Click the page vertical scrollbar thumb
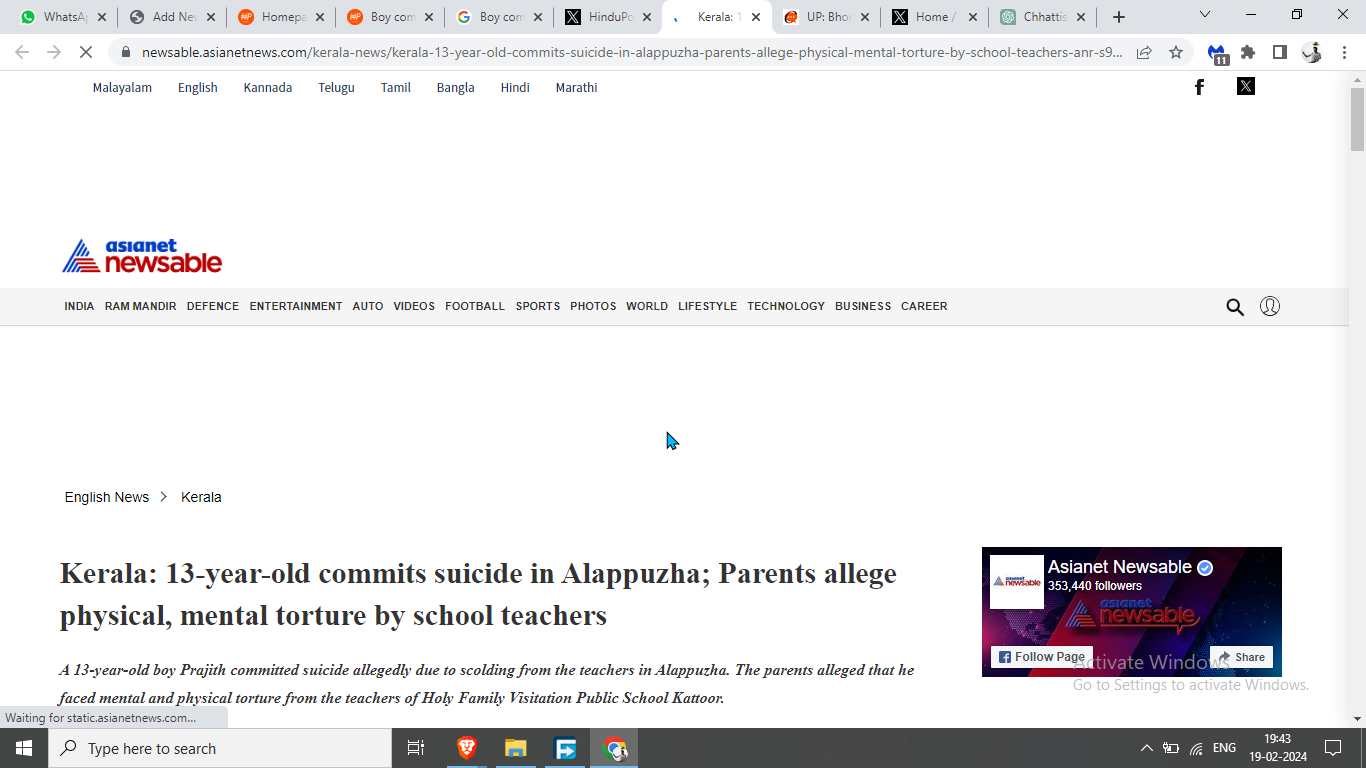The width and height of the screenshot is (1366, 768). (1357, 120)
